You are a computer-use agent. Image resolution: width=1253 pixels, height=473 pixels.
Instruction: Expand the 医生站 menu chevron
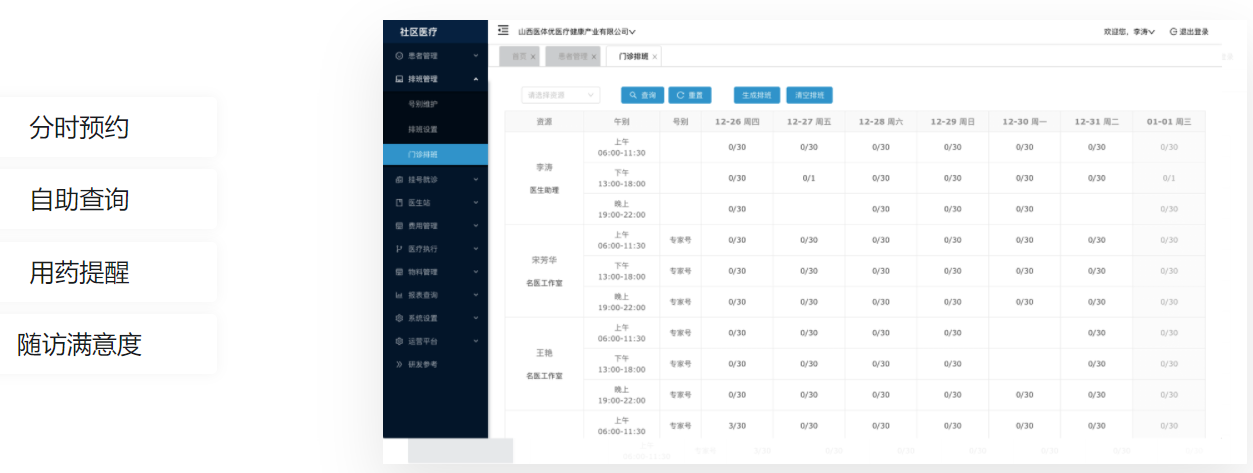coord(476,203)
